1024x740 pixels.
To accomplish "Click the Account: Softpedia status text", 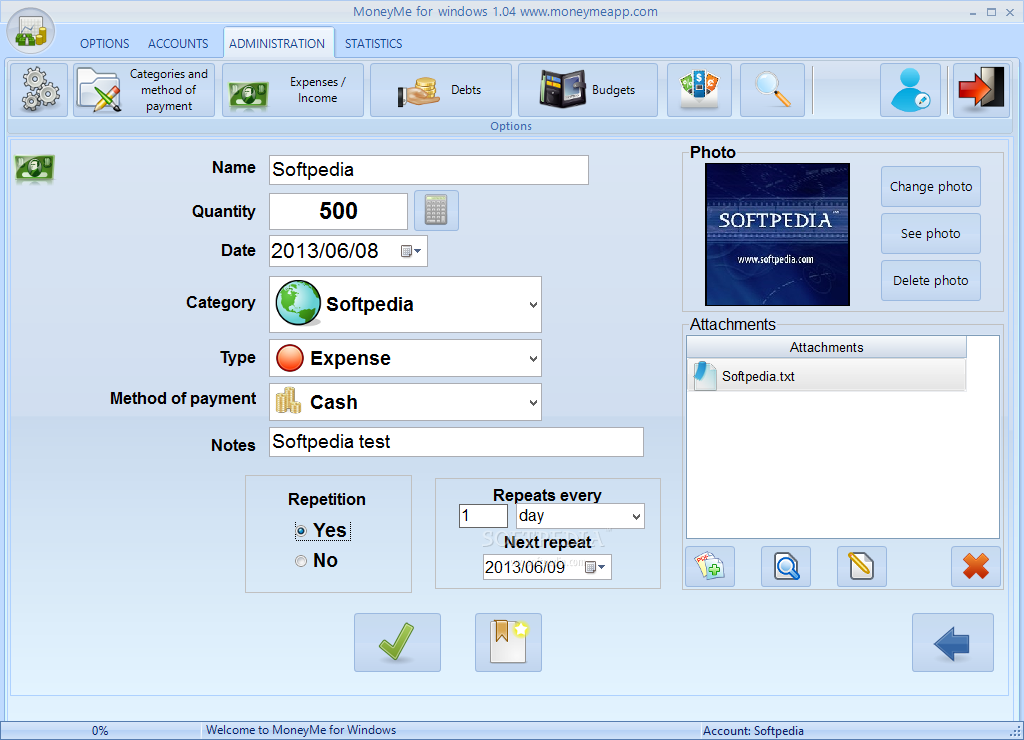I will (x=753, y=731).
